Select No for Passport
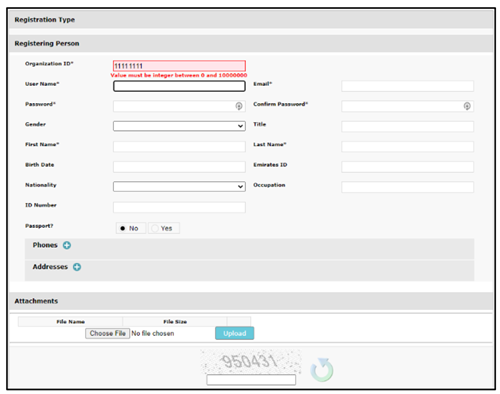Image resolution: width=500 pixels, height=394 pixels. (x=130, y=228)
